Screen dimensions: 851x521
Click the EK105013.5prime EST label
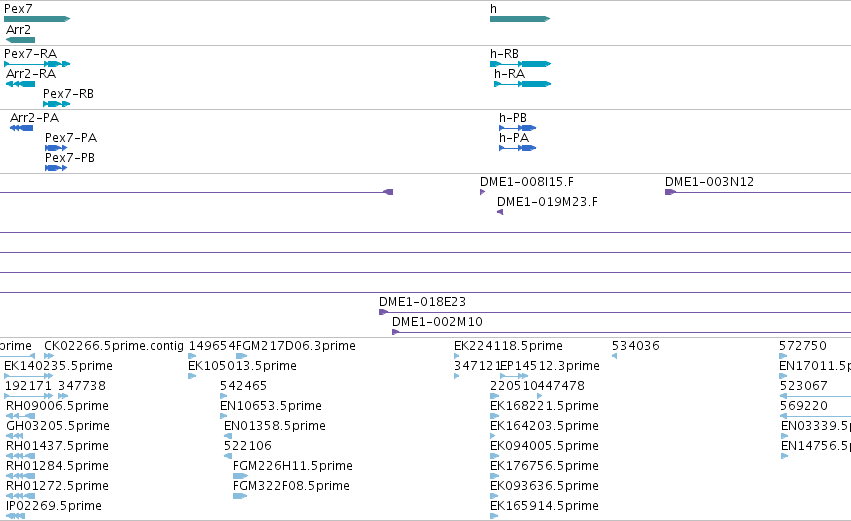coord(242,366)
